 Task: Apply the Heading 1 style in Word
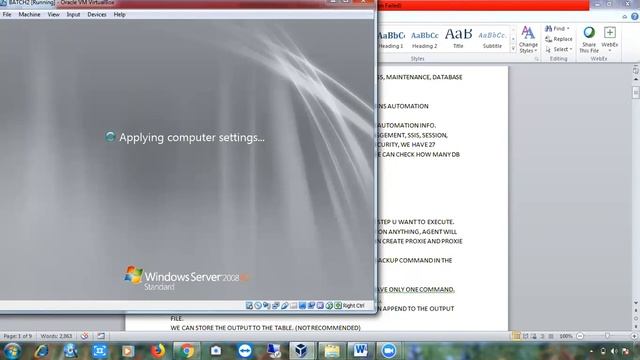[391, 40]
